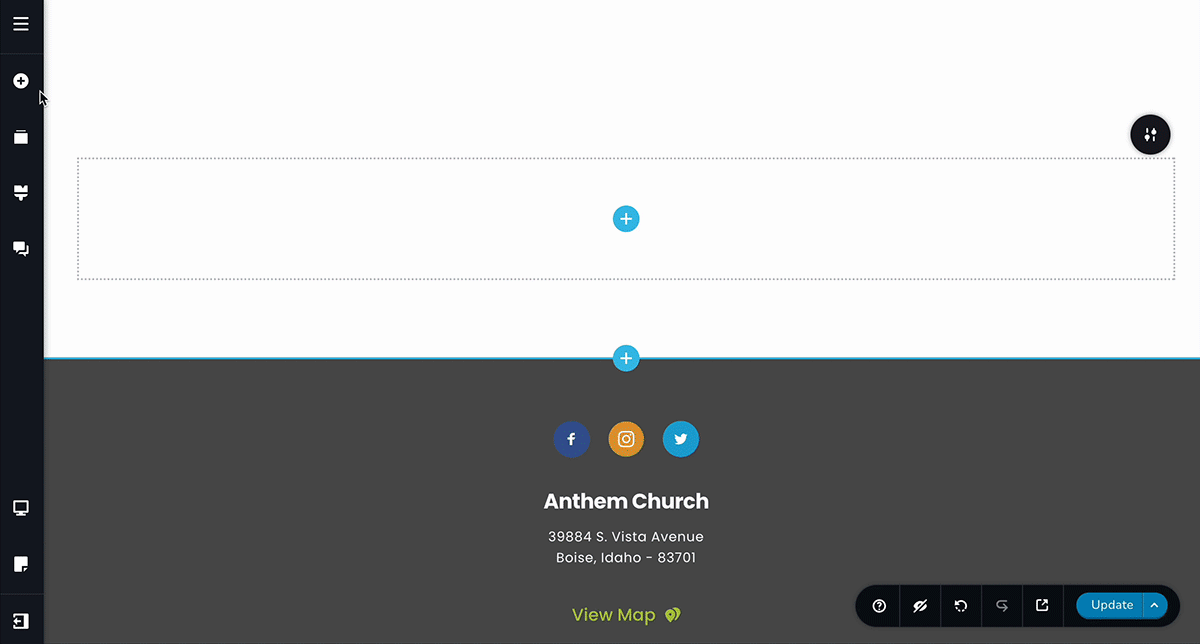Select the Facebook social icon

[571, 439]
